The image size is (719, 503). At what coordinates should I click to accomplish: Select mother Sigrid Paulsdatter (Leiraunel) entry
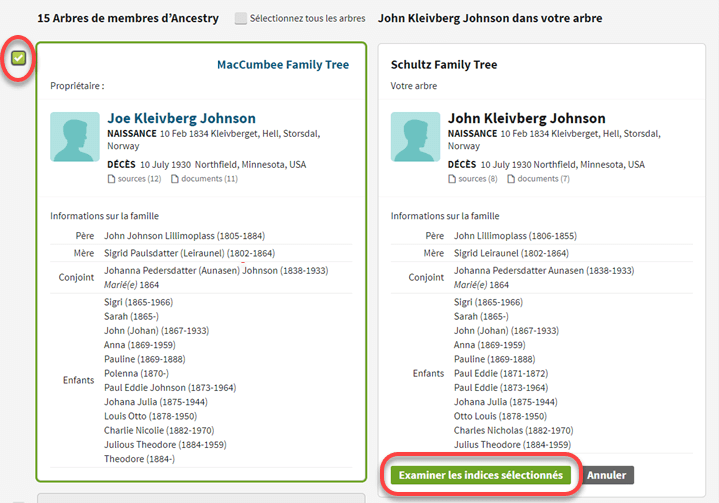(x=189, y=253)
